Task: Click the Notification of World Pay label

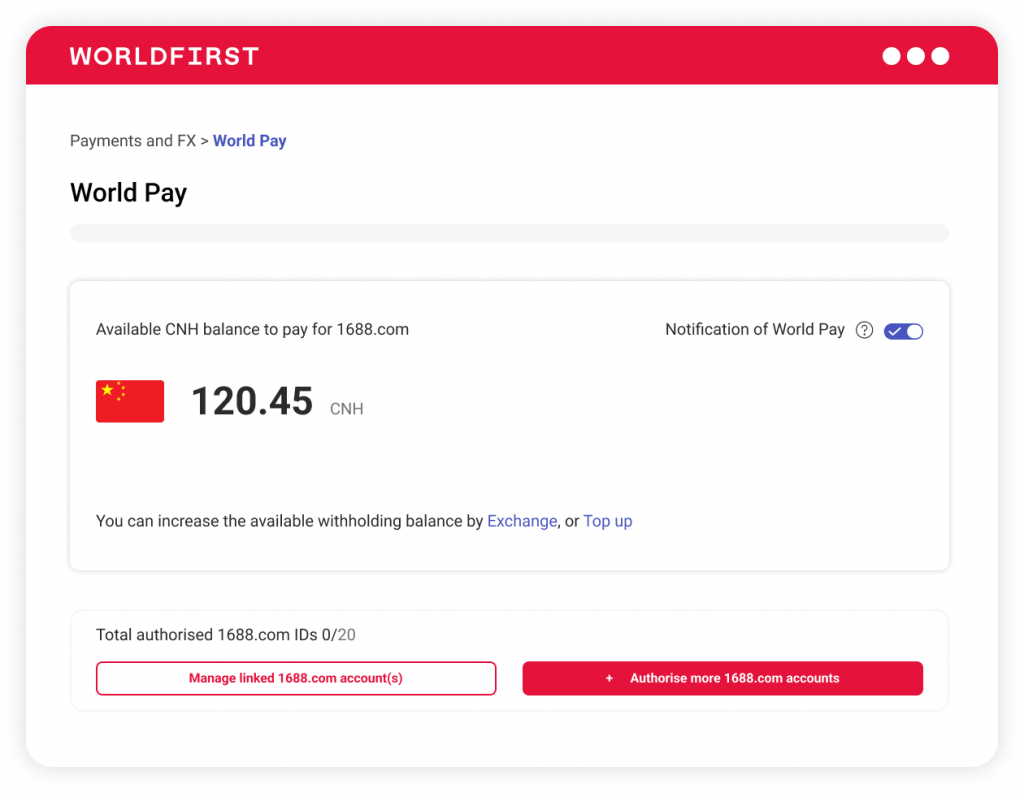Action: (x=755, y=329)
